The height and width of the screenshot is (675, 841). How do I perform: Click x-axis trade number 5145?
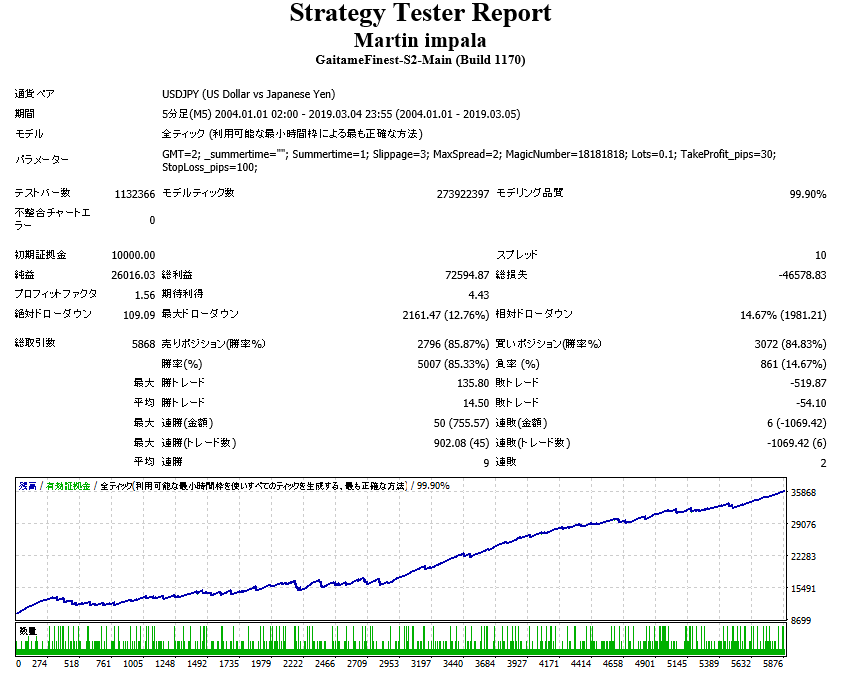pyautogui.click(x=677, y=664)
